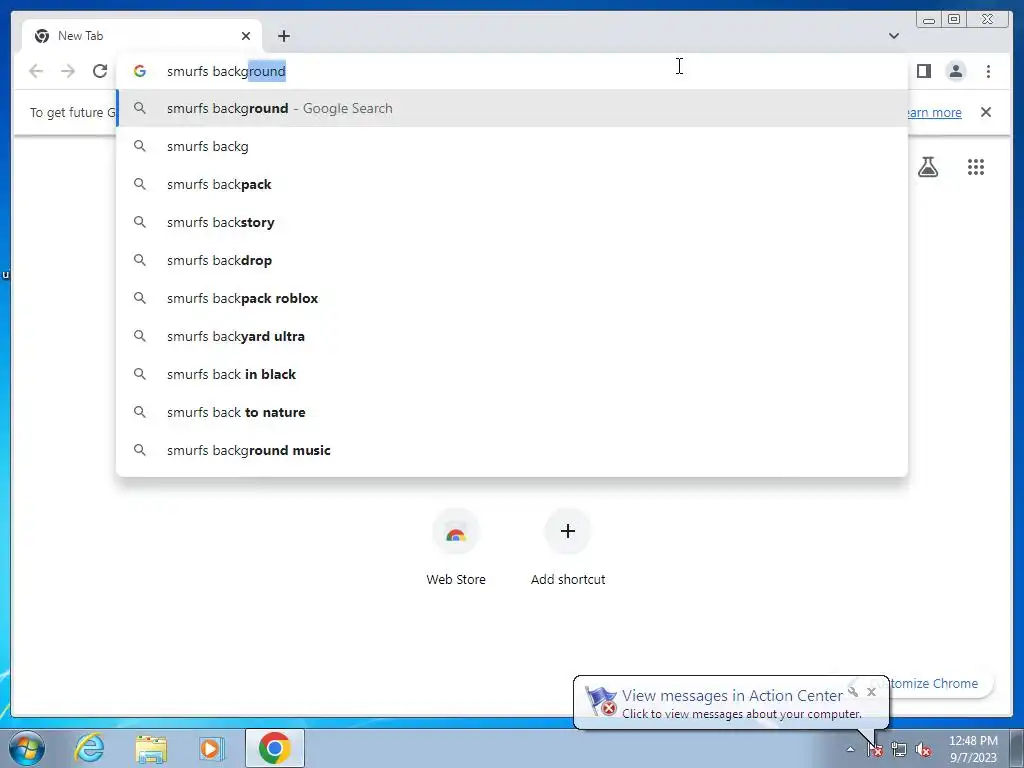
Task: Choose the 'smurfs backg' suggestion
Action: [x=511, y=146]
